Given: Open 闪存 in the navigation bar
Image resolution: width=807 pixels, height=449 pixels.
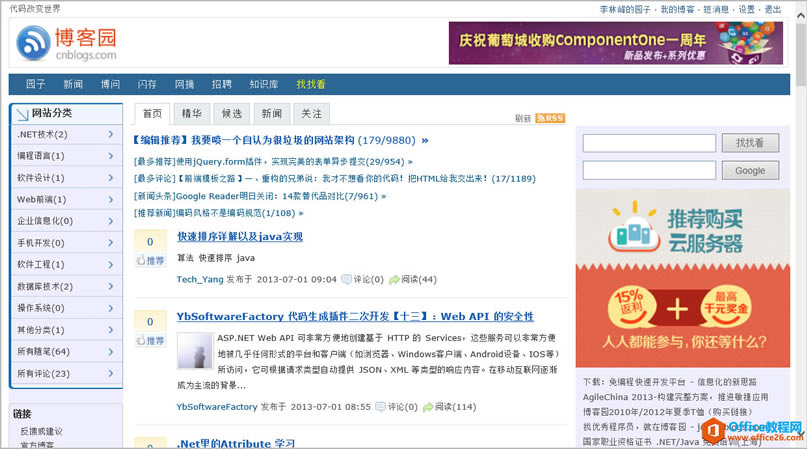Looking at the screenshot, I should point(147,84).
